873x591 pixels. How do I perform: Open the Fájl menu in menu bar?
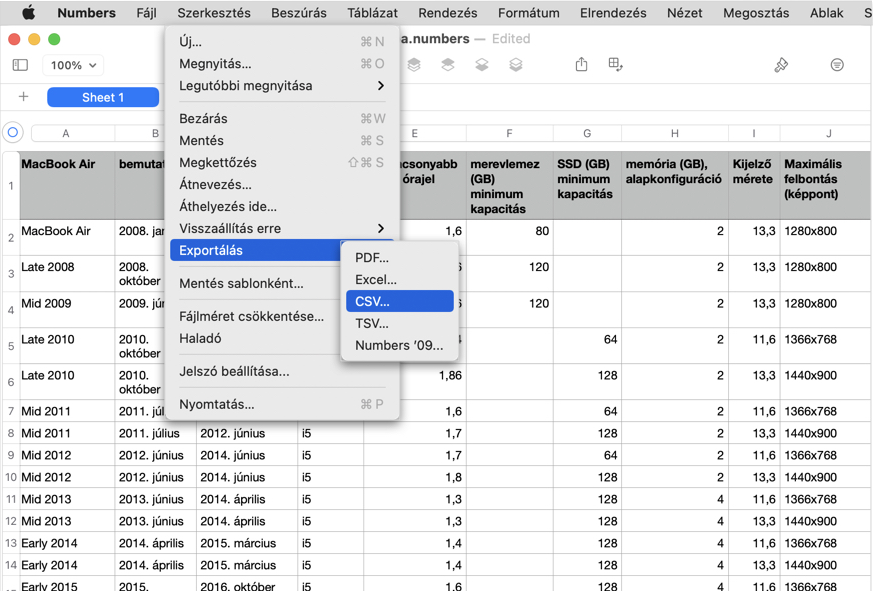(x=146, y=12)
